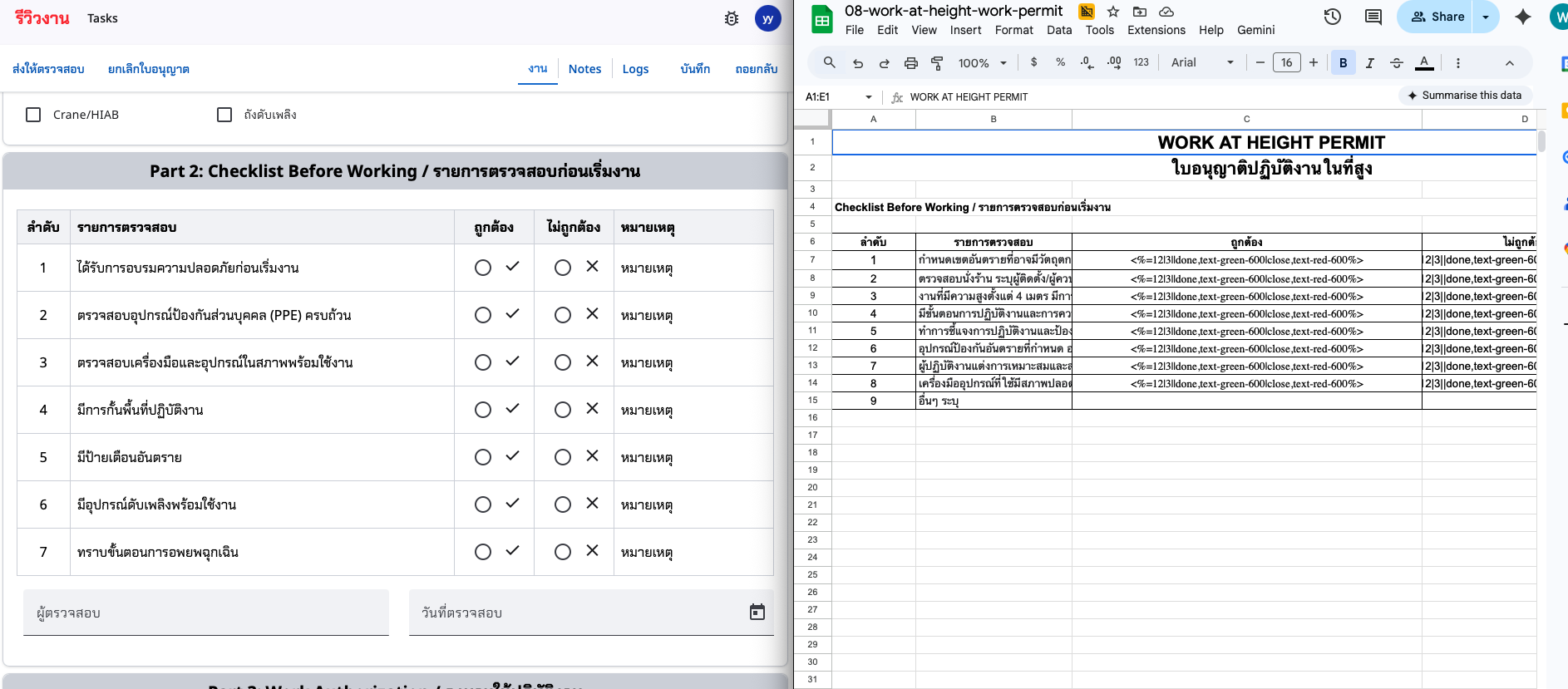Select ไม่ถูกต้อง radio for row 2 PPE
This screenshot has height=689, width=1568.
563,315
